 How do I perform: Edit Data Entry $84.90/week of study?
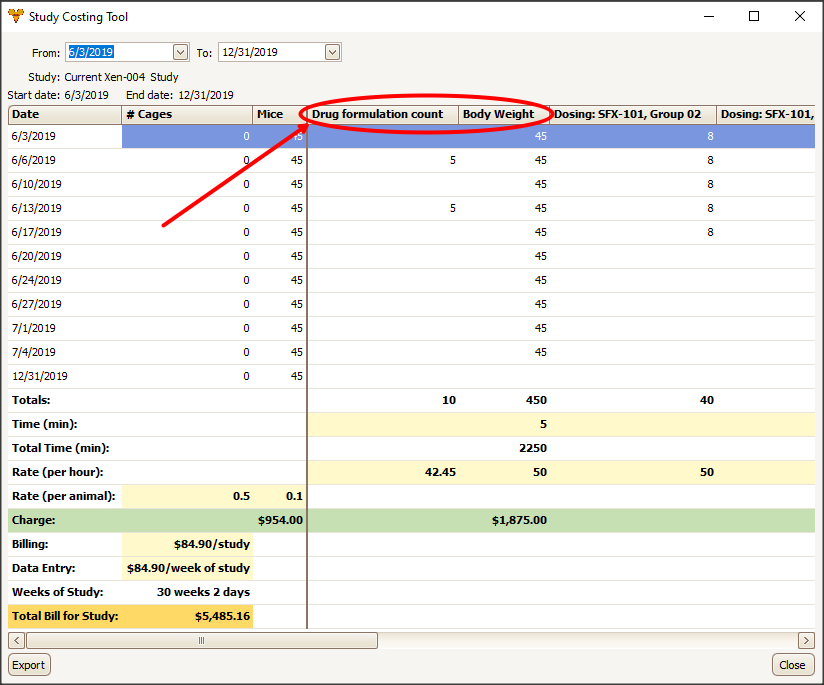(x=188, y=568)
